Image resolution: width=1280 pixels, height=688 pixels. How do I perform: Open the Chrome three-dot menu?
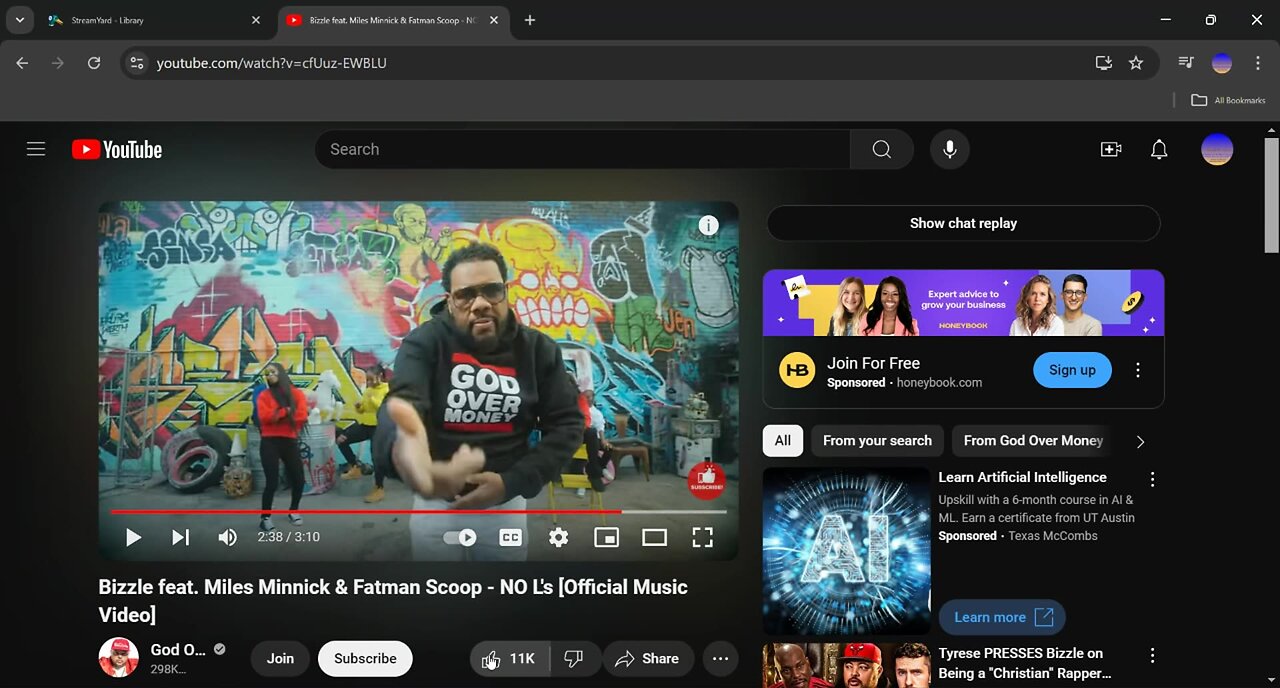click(1257, 63)
